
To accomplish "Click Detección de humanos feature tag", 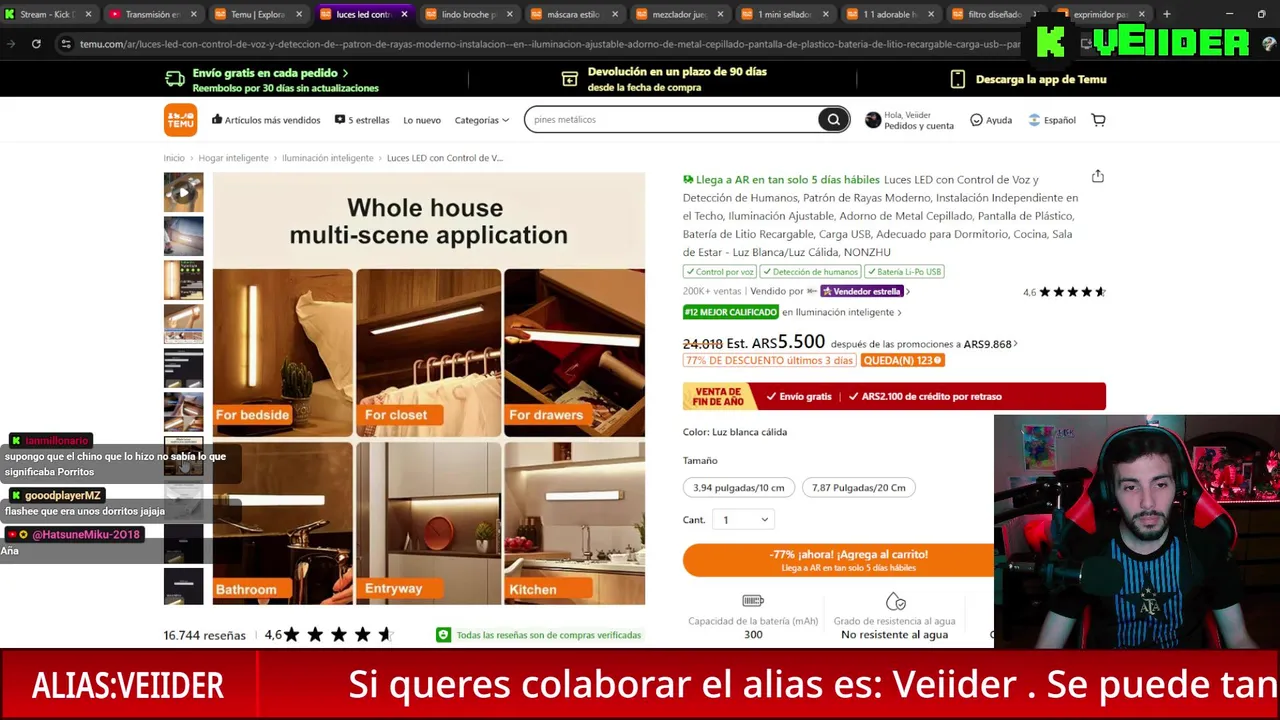I will point(810,272).
